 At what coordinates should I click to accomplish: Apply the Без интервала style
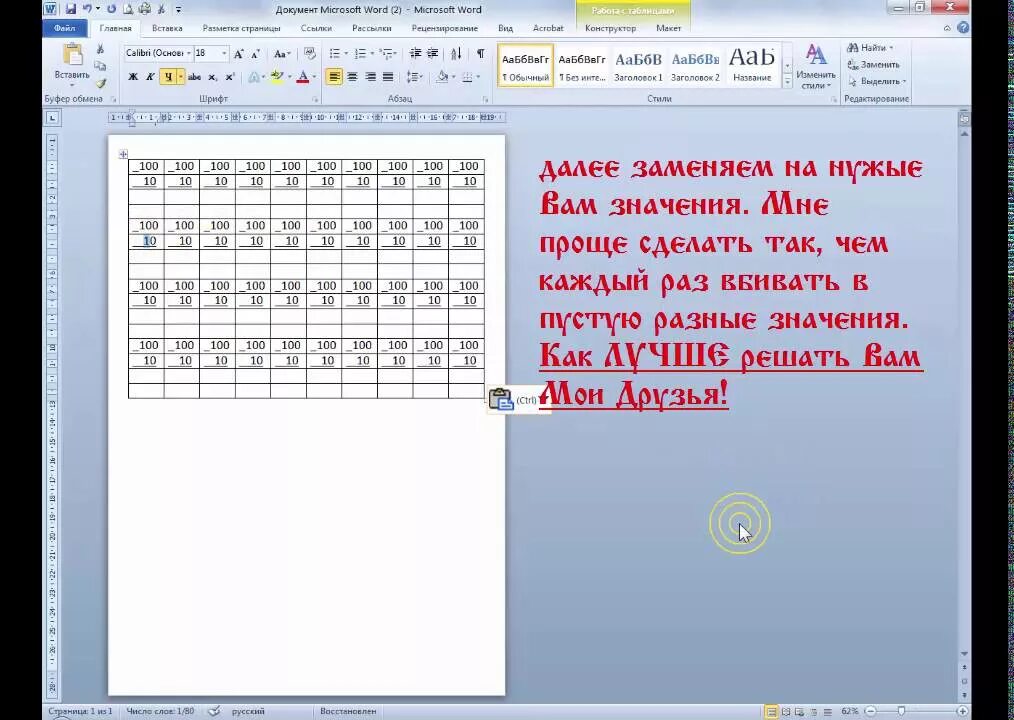tap(582, 66)
